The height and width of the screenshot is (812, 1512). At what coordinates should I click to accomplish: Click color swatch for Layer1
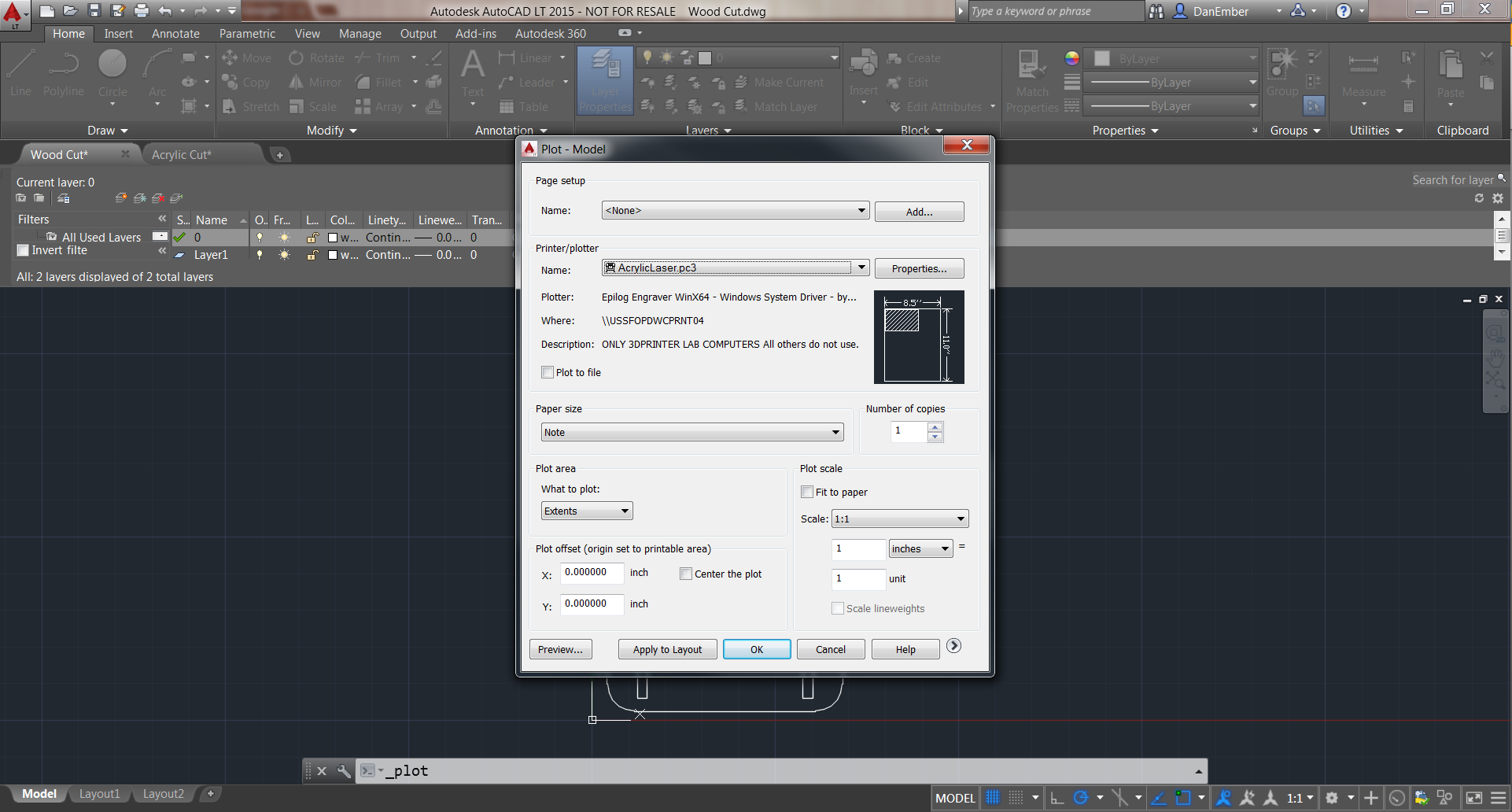pyautogui.click(x=334, y=255)
